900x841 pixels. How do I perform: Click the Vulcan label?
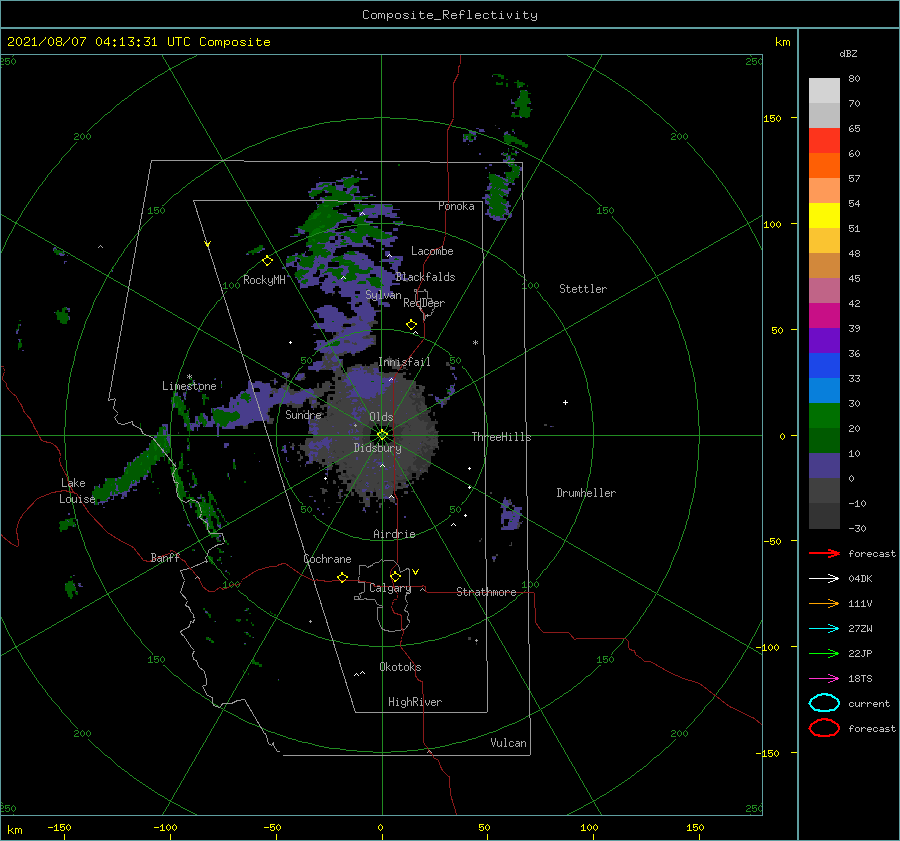(509, 743)
